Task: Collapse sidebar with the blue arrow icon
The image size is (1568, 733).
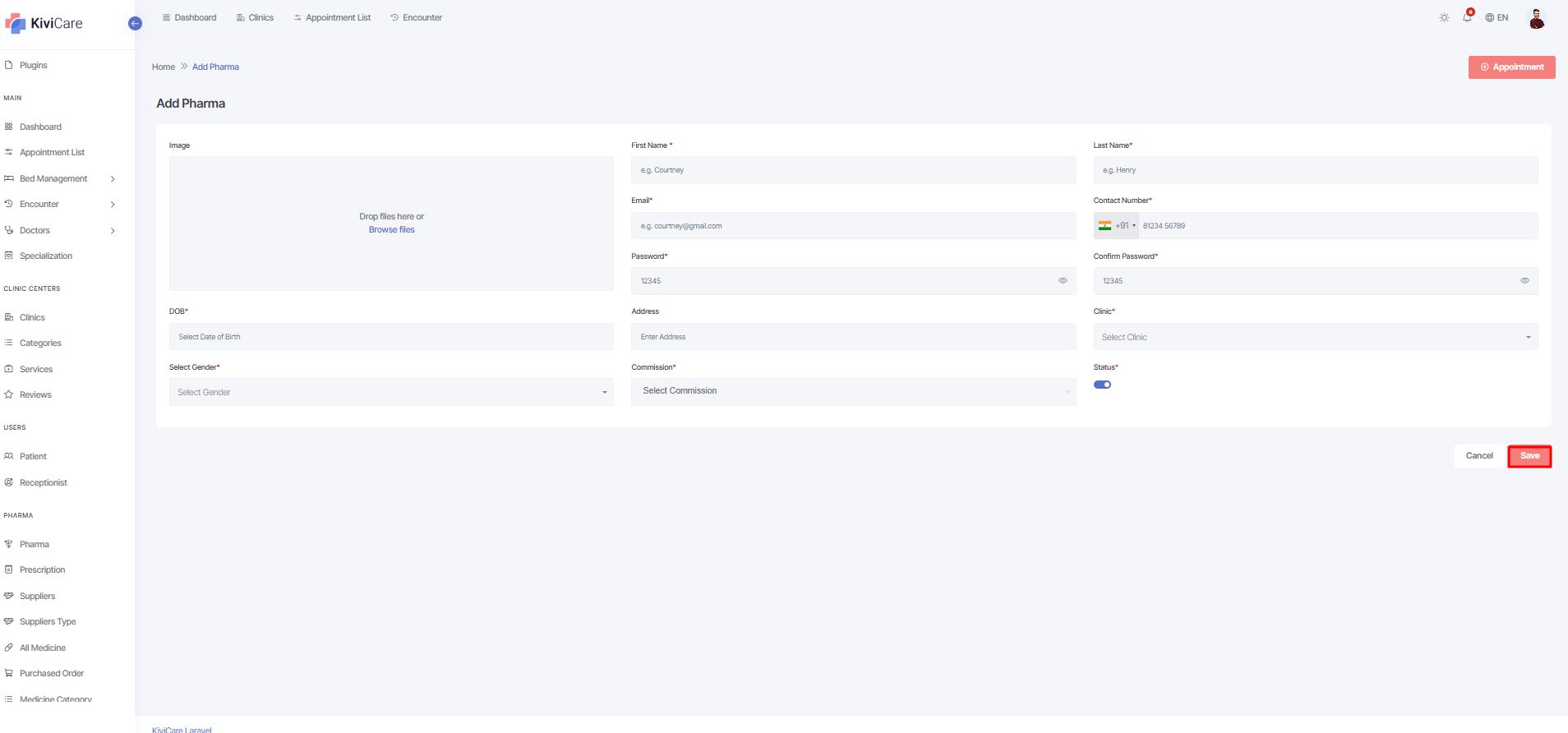Action: coord(136,24)
